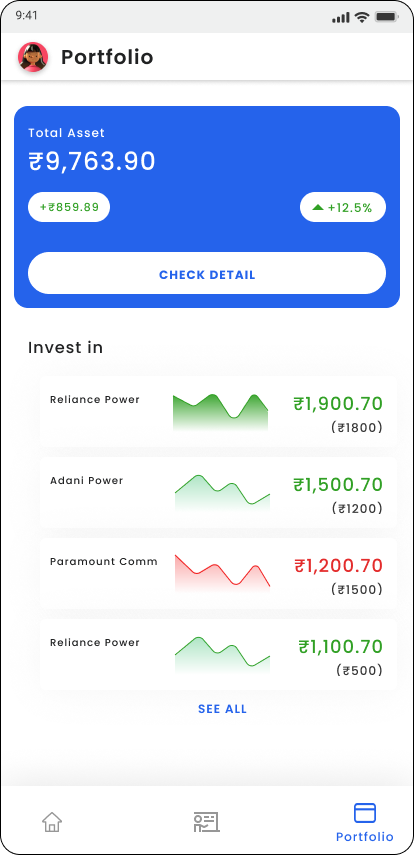Viewport: 414px width, 855px height.
Task: Check the cellular signal bars icon
Action: (340, 17)
